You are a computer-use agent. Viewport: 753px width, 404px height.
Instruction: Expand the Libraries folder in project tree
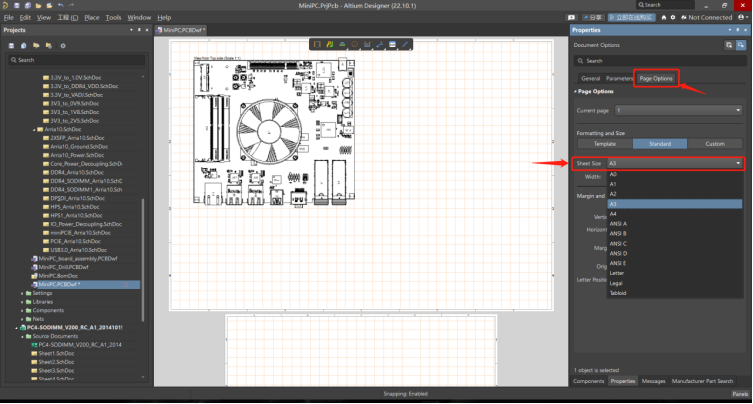(23, 301)
